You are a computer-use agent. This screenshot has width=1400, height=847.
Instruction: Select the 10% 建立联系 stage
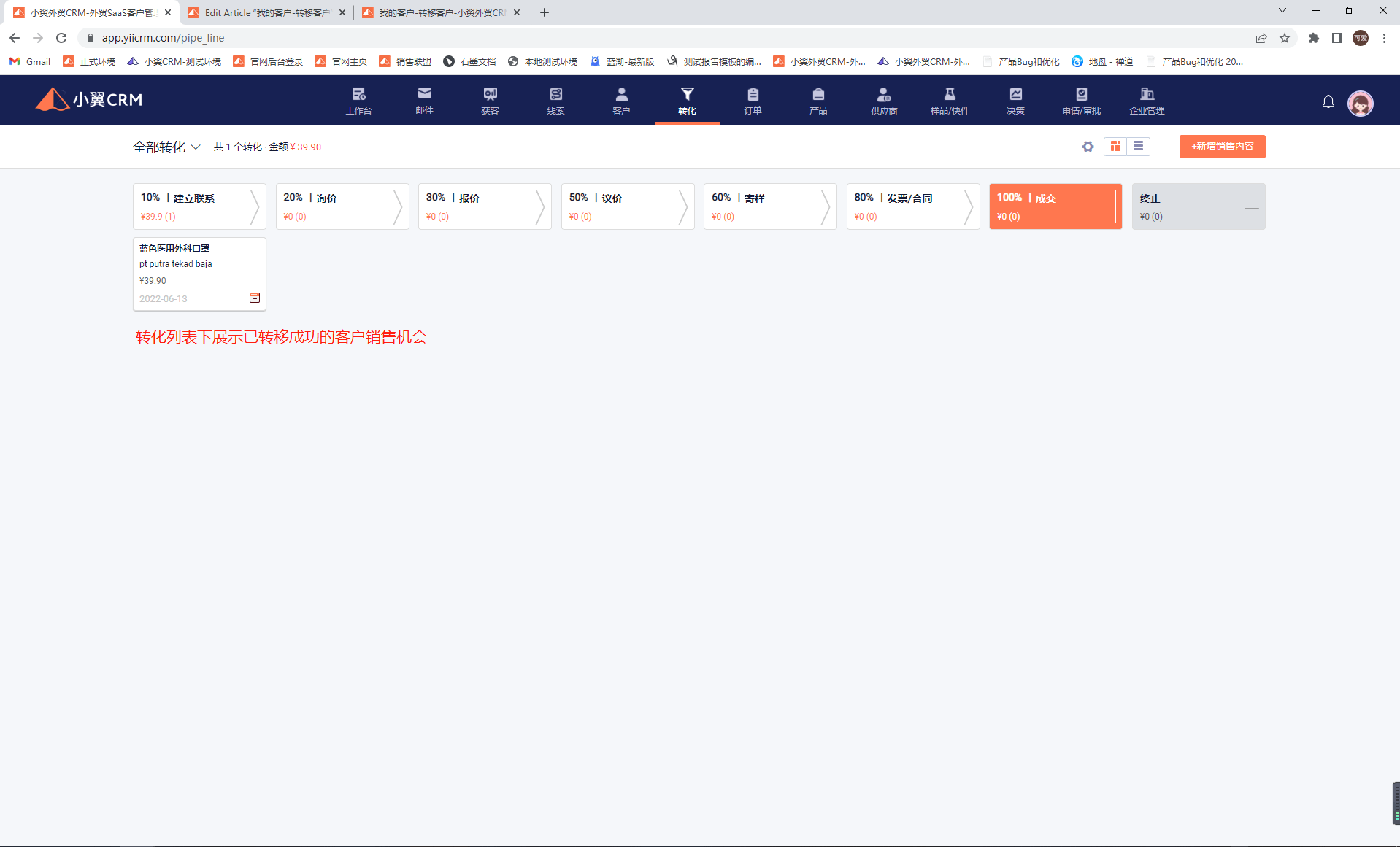(199, 206)
